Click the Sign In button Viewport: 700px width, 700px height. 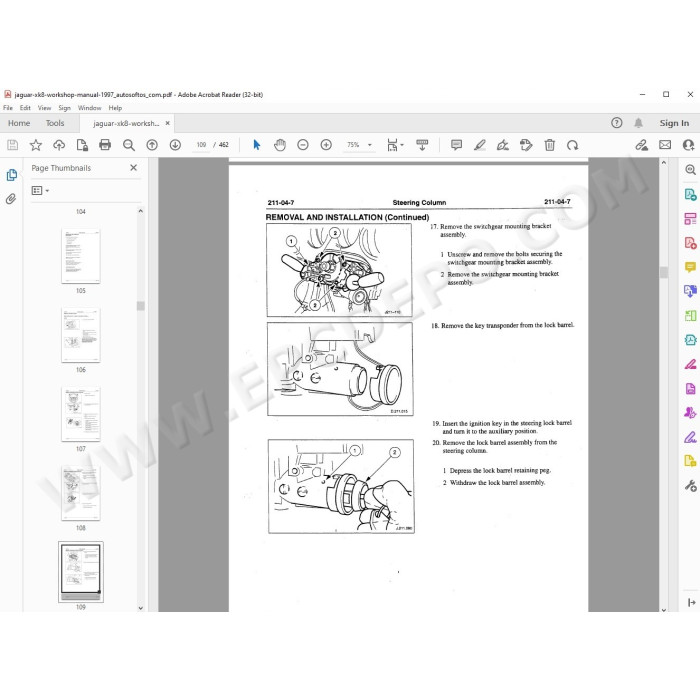(x=674, y=123)
